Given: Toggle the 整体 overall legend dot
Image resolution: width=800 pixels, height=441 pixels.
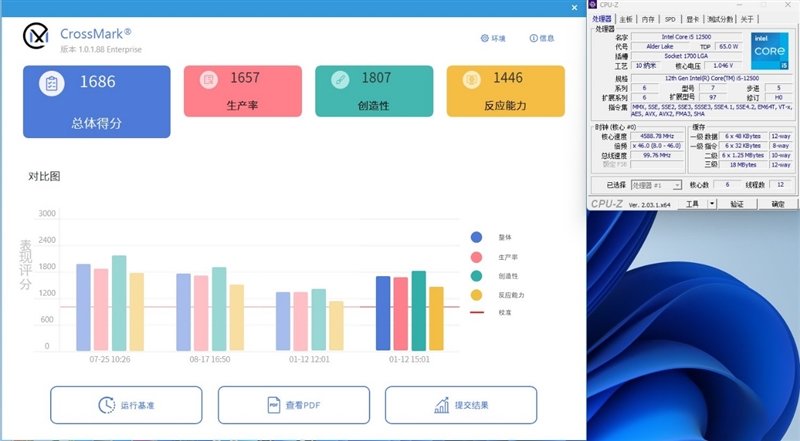Looking at the screenshot, I should [x=476, y=237].
